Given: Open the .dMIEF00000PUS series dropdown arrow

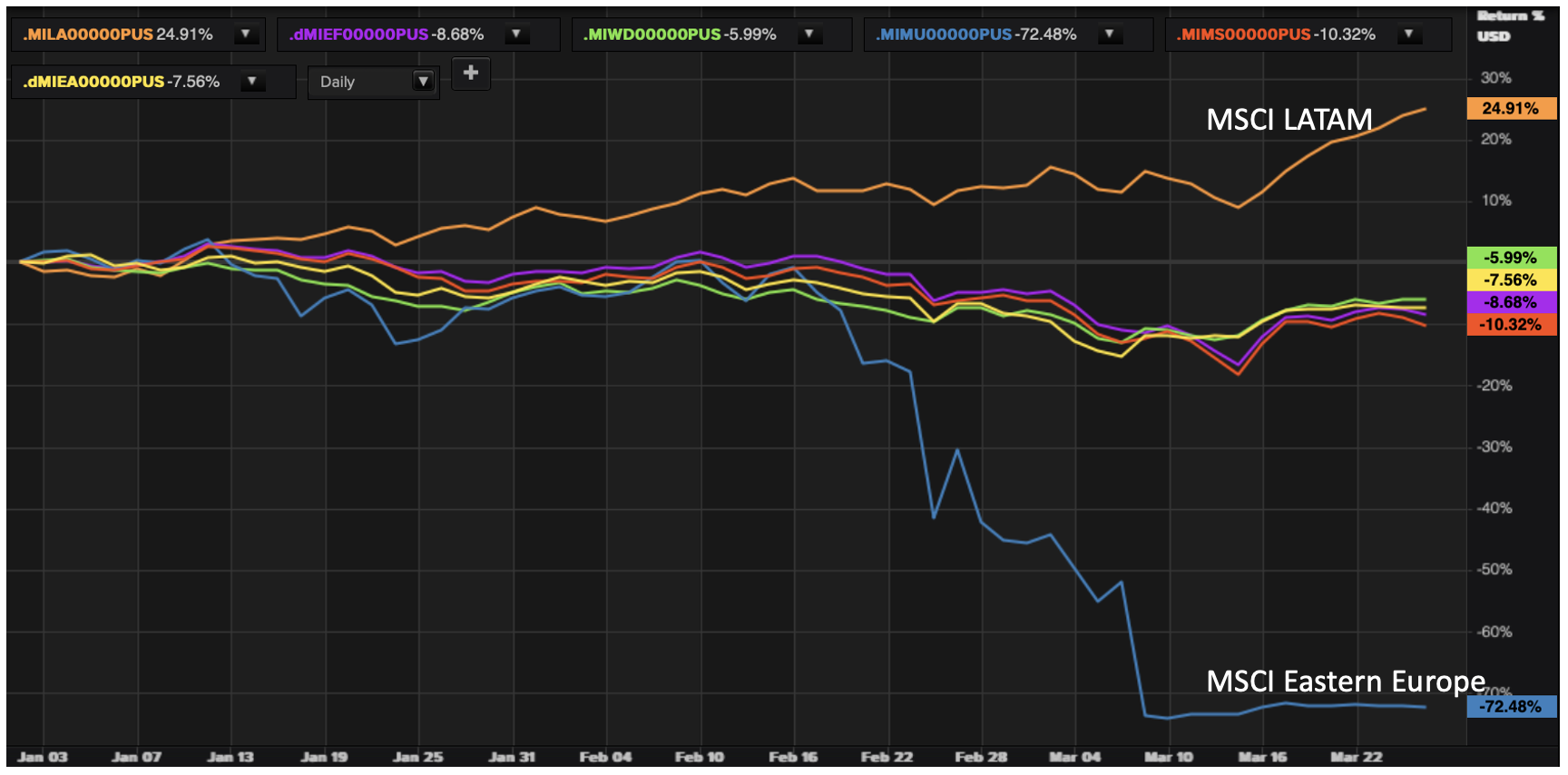Looking at the screenshot, I should 515,34.
